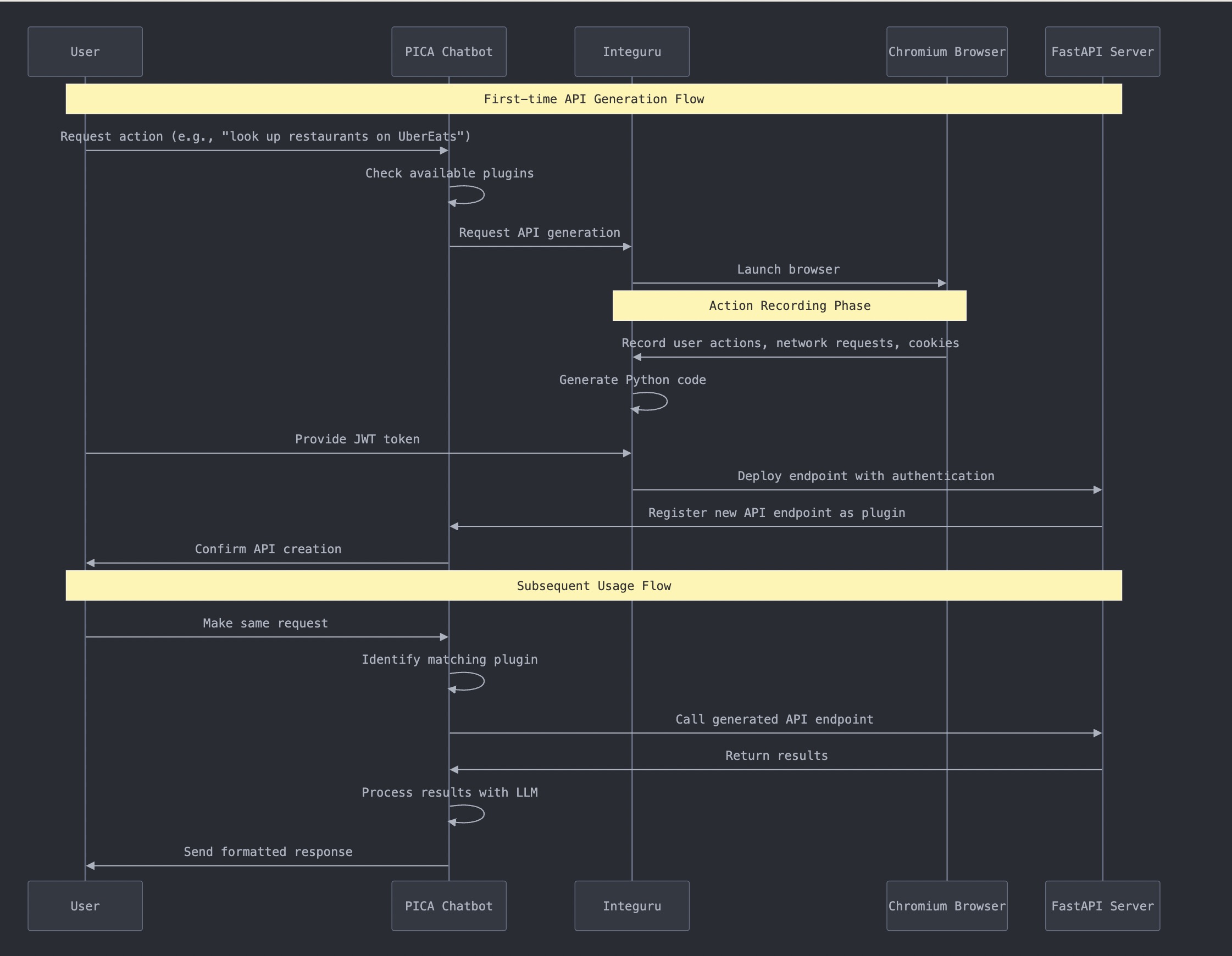Click the top PICA Chatbot participant box
The width and height of the screenshot is (1232, 956).
click(x=448, y=51)
